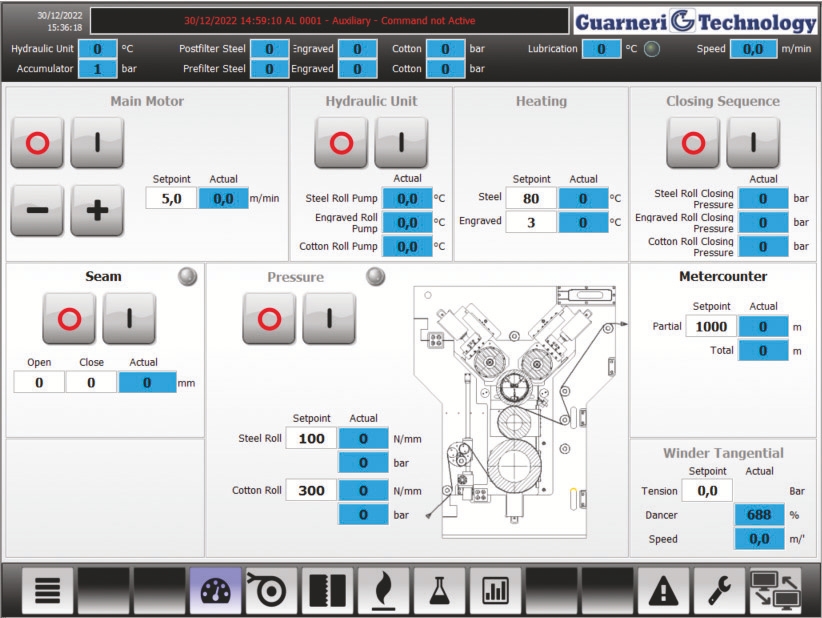Screen dimensions: 822x618
Task: Switch Pressure on with the I button
Action: coord(329,319)
